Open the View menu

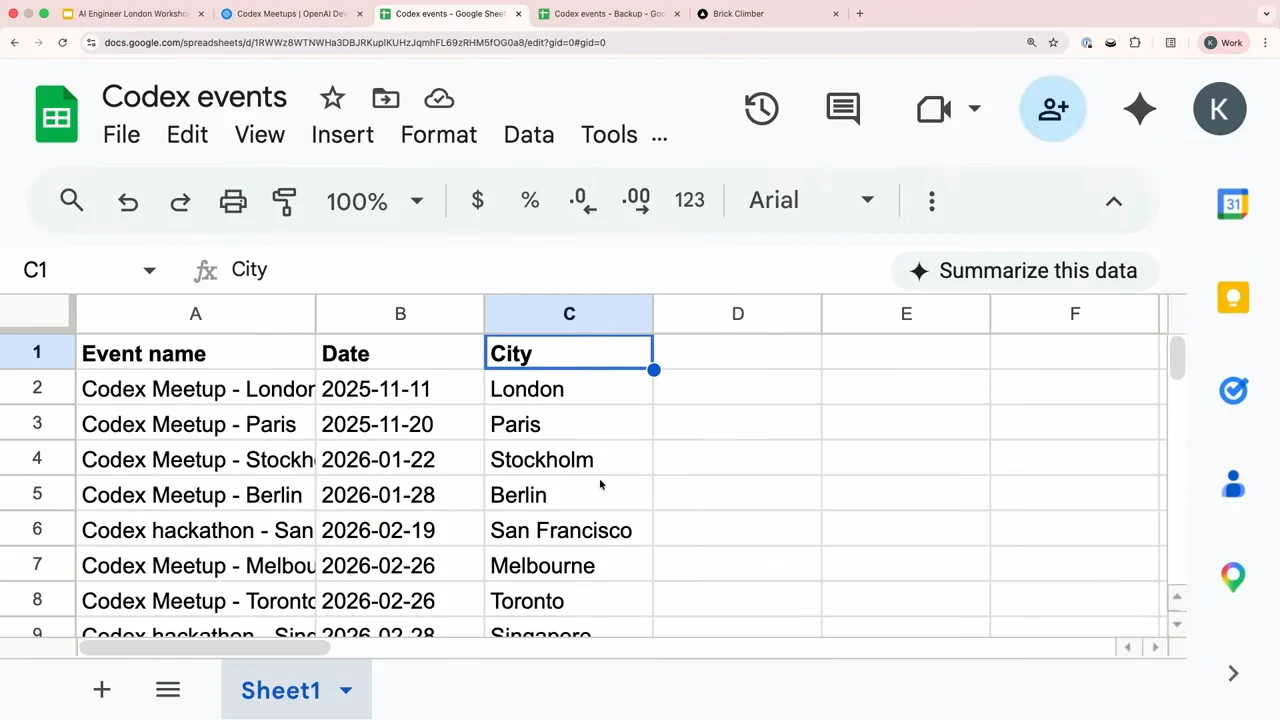(260, 135)
